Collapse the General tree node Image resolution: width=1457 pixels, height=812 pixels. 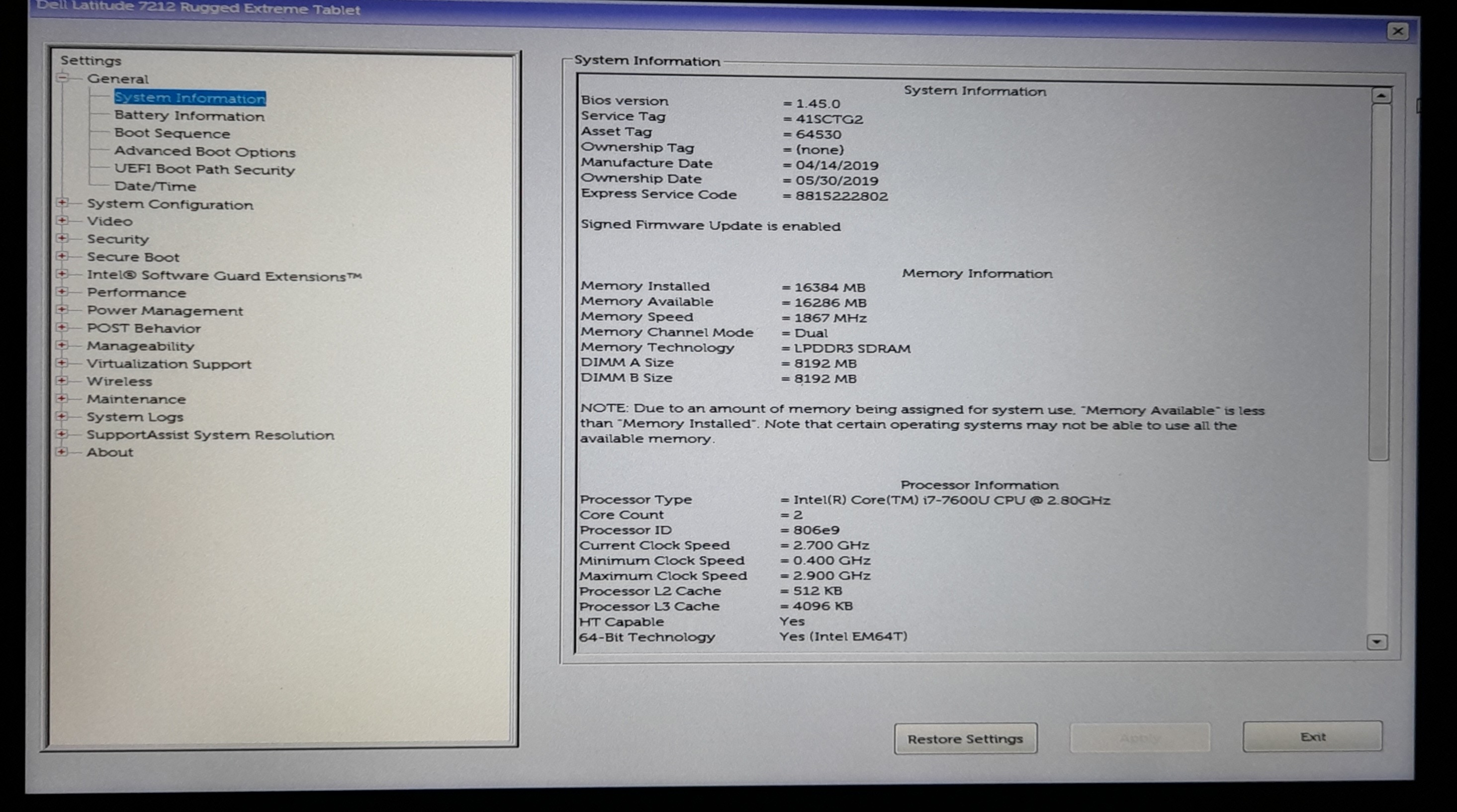[62, 78]
